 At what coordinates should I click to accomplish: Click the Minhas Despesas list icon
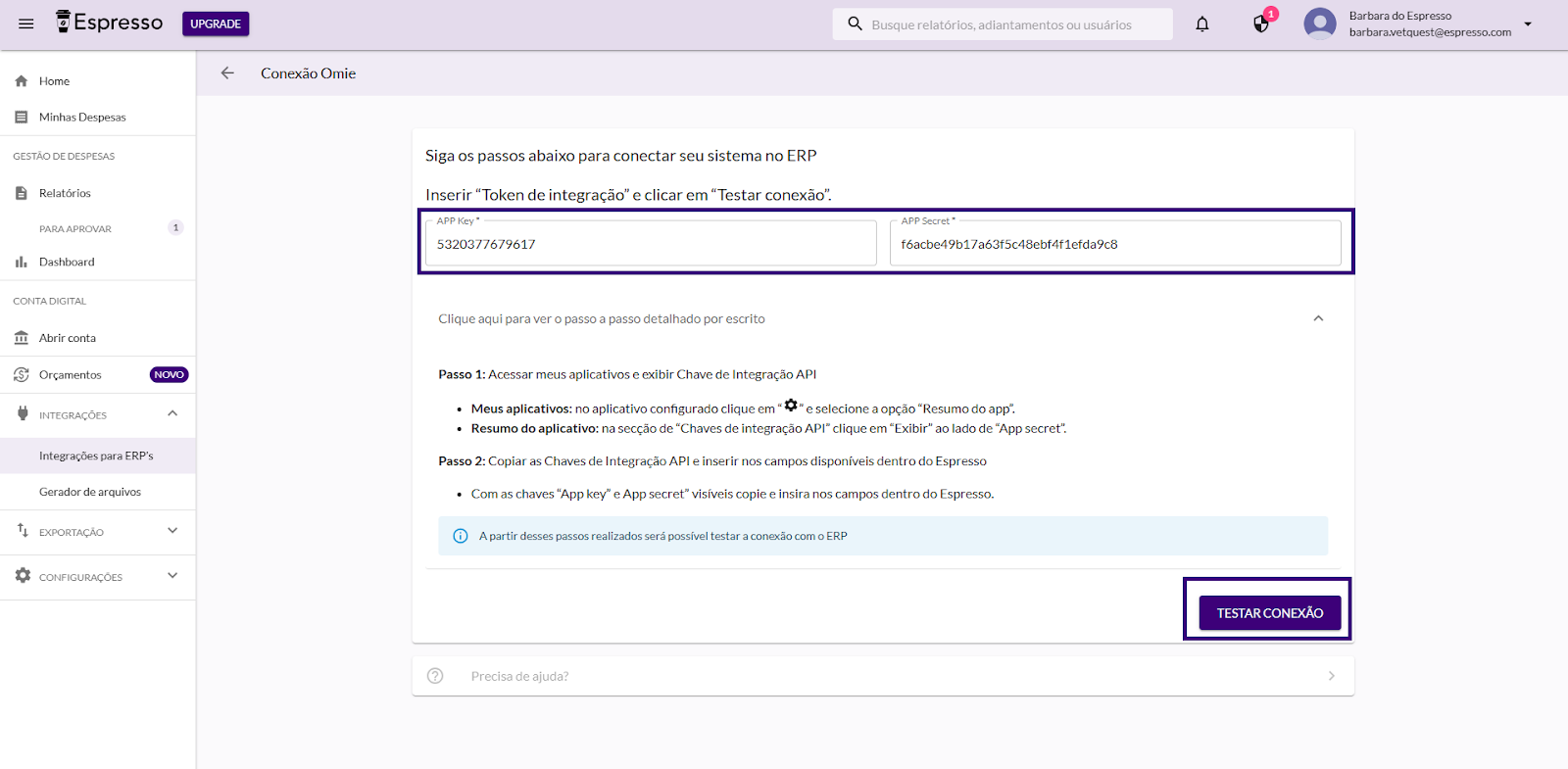click(x=22, y=117)
